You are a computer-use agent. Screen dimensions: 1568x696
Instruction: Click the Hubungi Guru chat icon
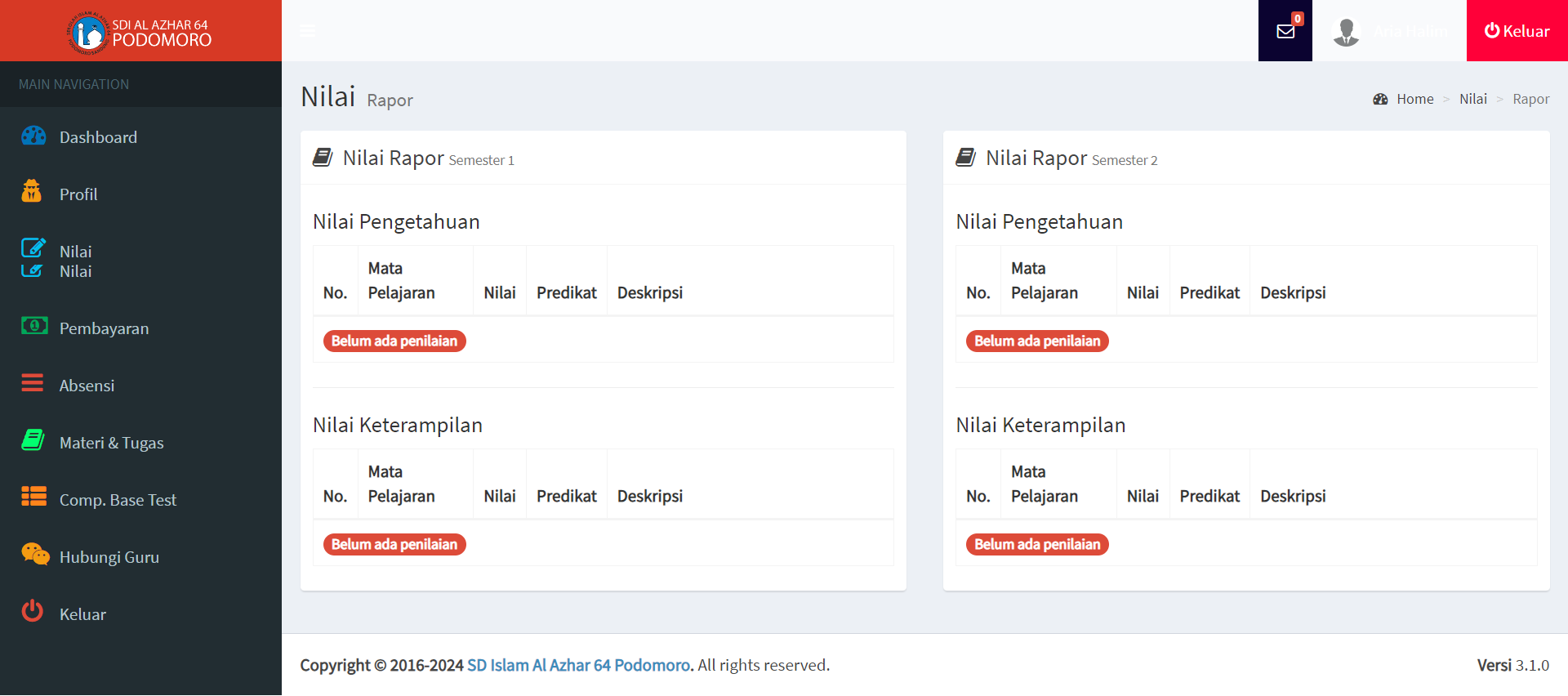point(35,554)
